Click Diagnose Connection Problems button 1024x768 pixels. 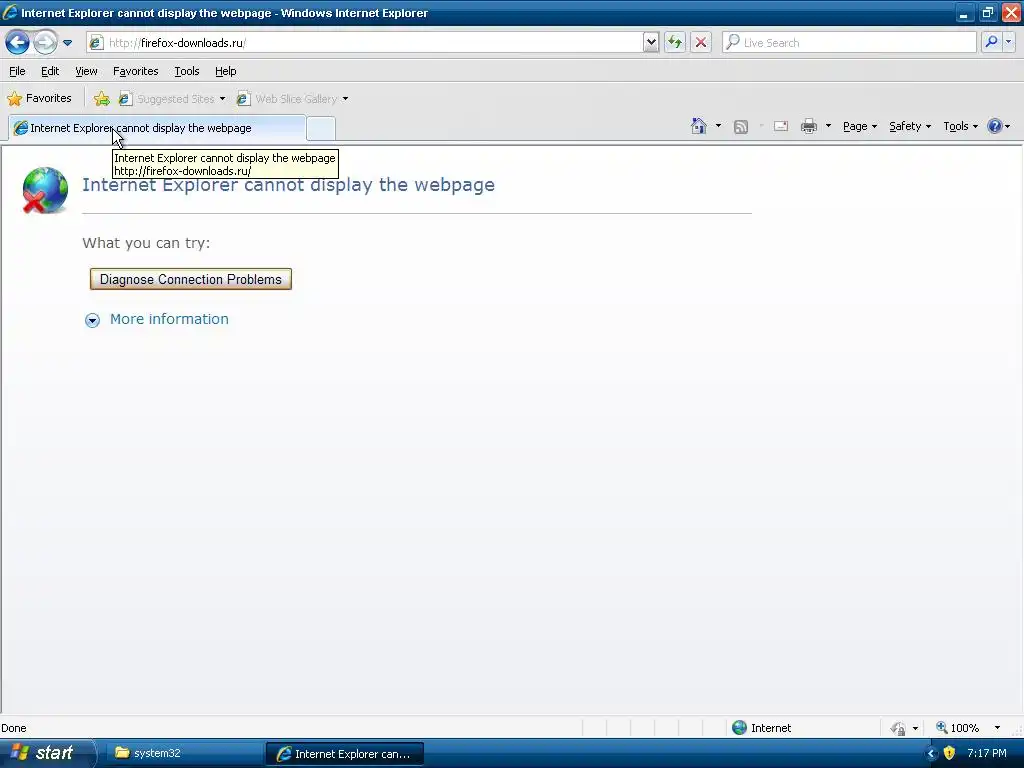(191, 280)
